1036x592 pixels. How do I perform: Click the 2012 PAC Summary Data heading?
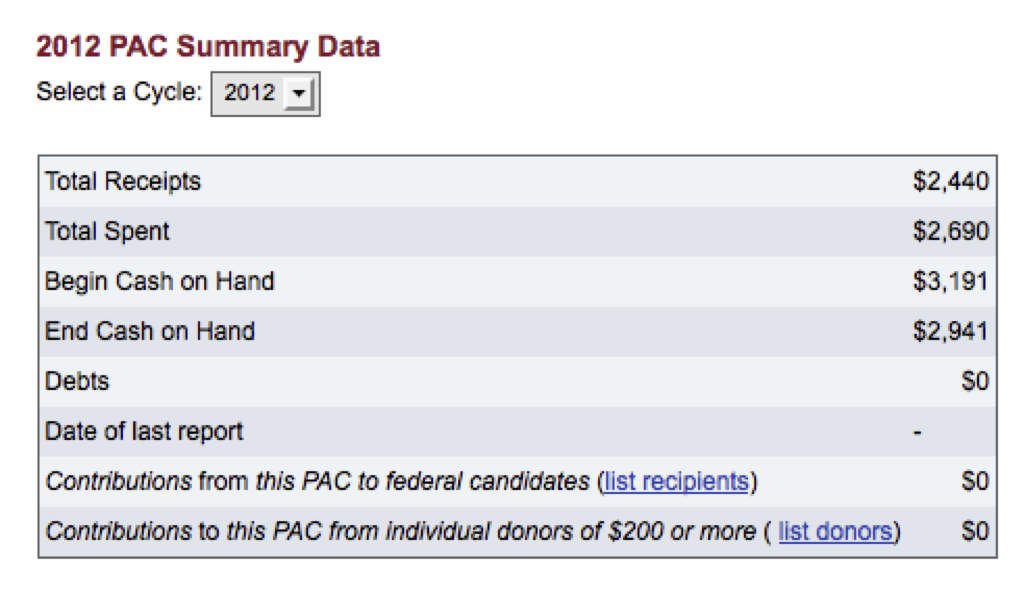208,46
